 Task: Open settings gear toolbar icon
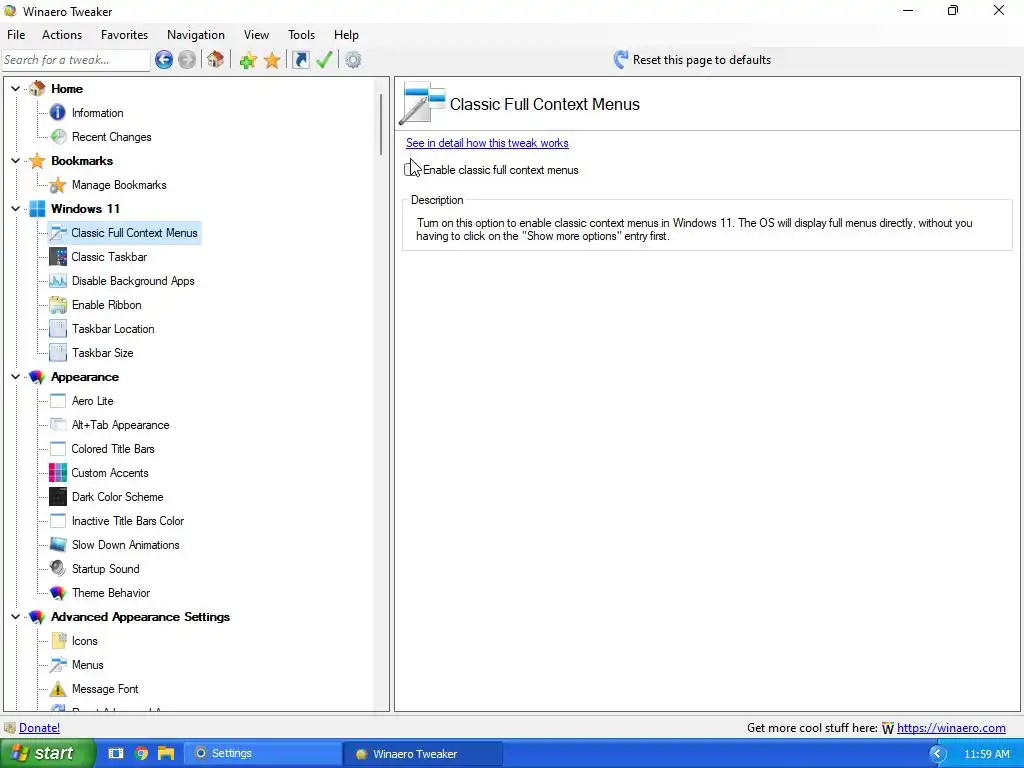(x=353, y=60)
